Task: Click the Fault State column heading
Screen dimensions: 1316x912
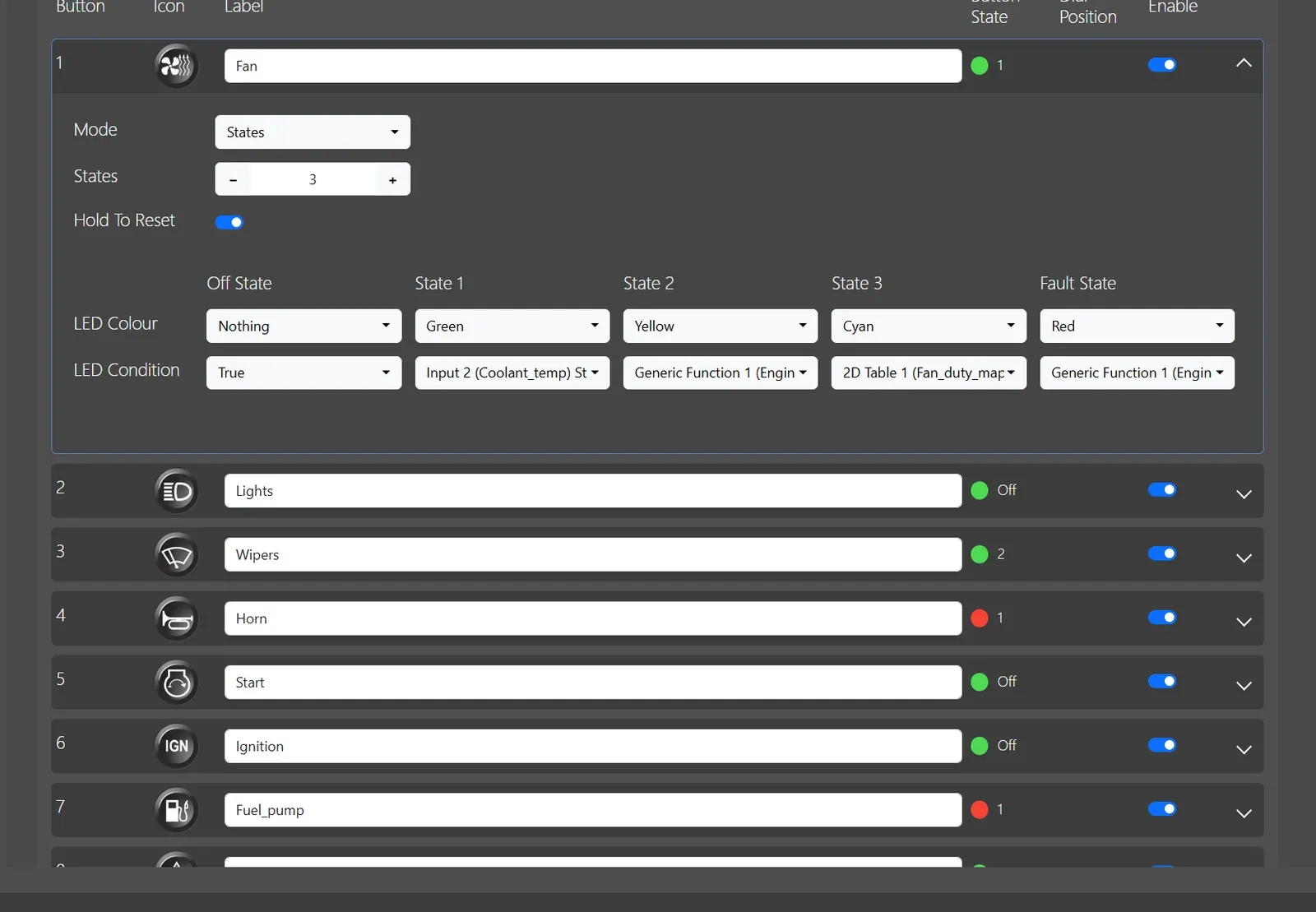Action: coord(1077,283)
